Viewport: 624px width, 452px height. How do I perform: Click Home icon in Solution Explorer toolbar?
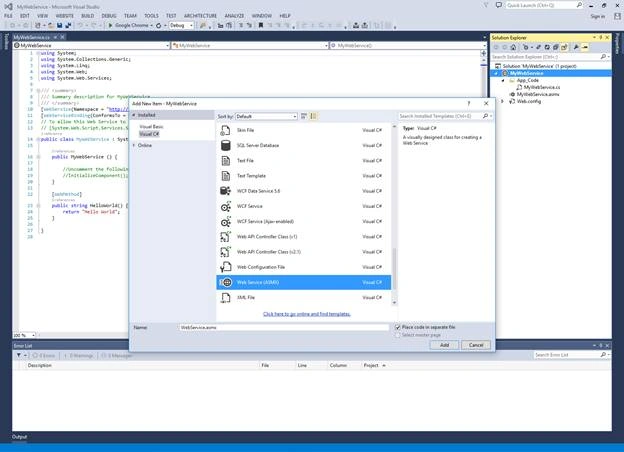(513, 47)
